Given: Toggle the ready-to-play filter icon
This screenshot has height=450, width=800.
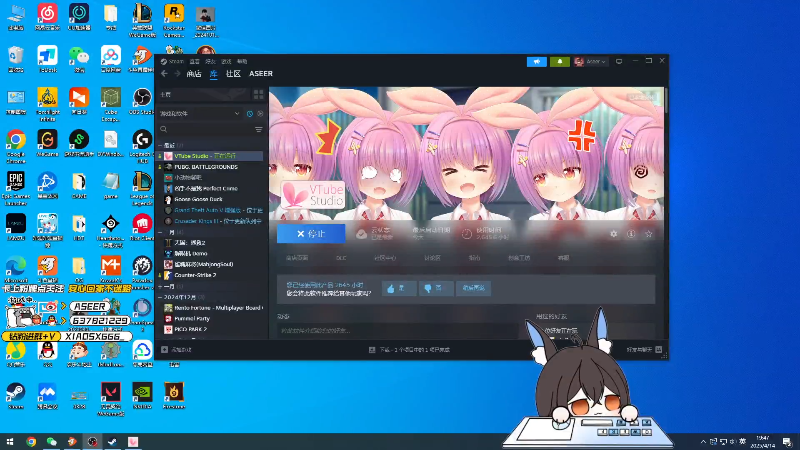Looking at the screenshot, I should click(x=260, y=114).
